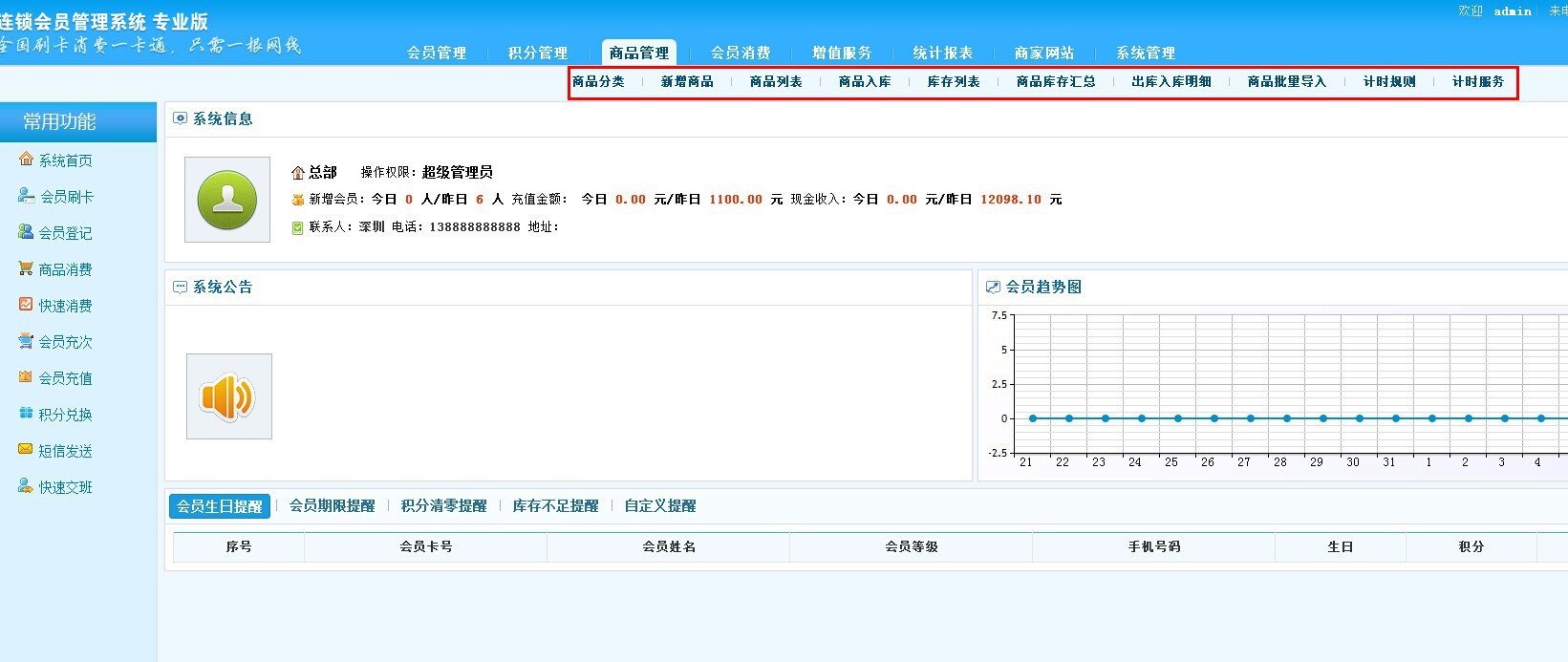This screenshot has width=1568, height=662.
Task: Click the 会员充值 icon in sidebar
Action: pyautogui.click(x=26, y=377)
